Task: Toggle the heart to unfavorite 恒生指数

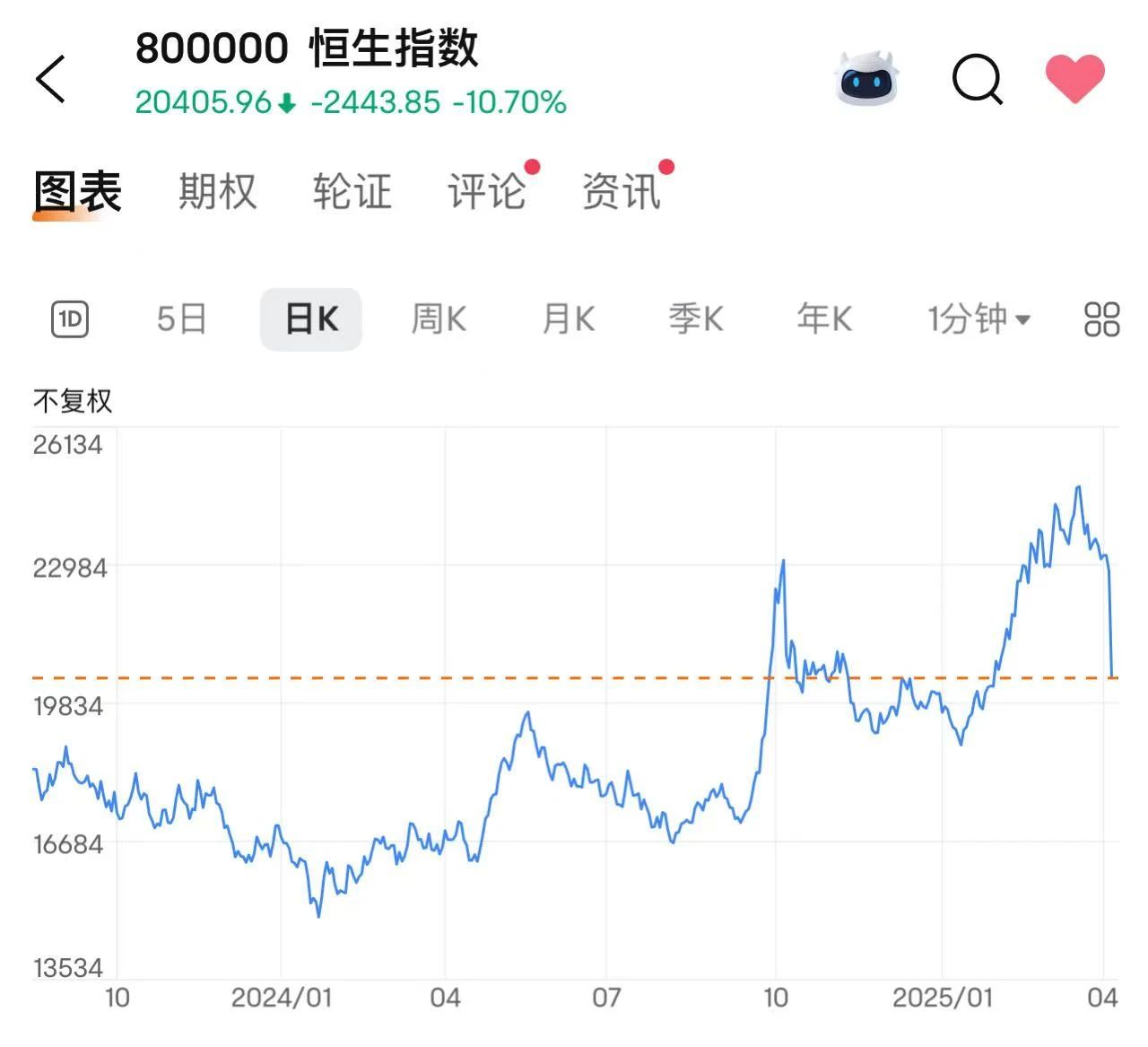Action: (1075, 78)
